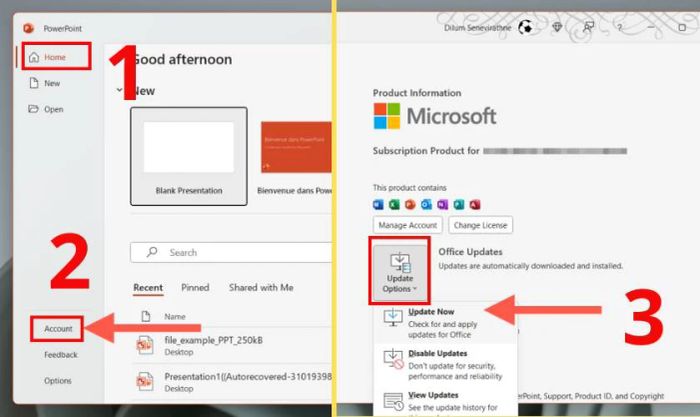Collapse the New section chevron
The width and height of the screenshot is (700, 417).
119,90
